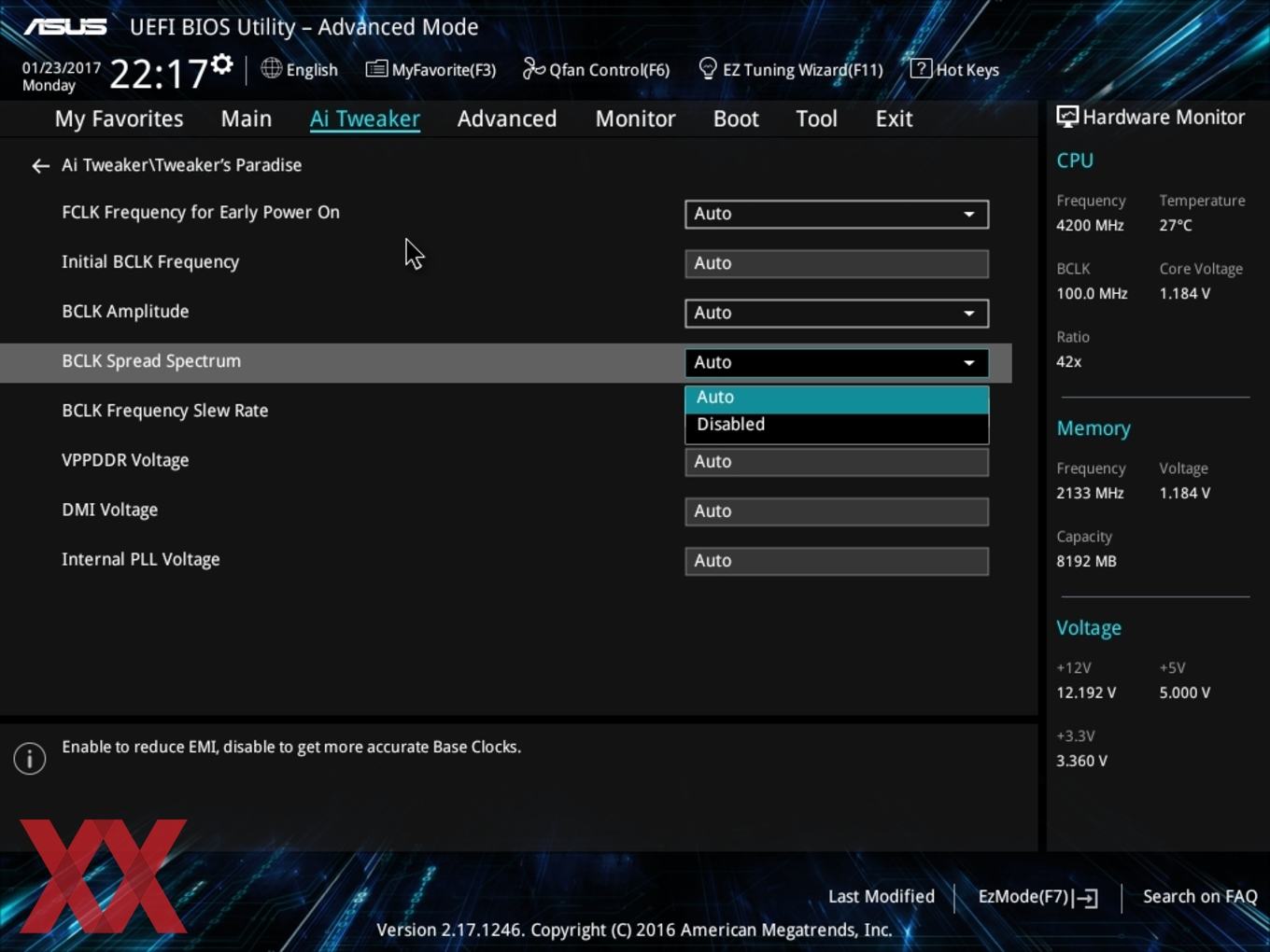
Task: Click the Memory section heading
Action: click(x=1094, y=428)
